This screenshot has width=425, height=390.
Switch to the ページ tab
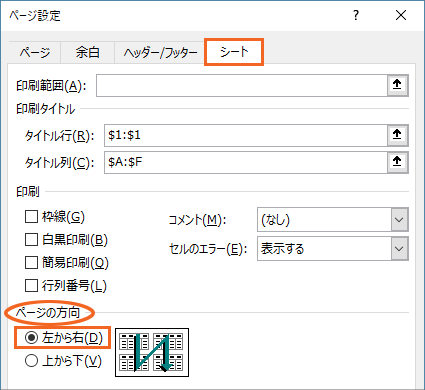tap(35, 52)
